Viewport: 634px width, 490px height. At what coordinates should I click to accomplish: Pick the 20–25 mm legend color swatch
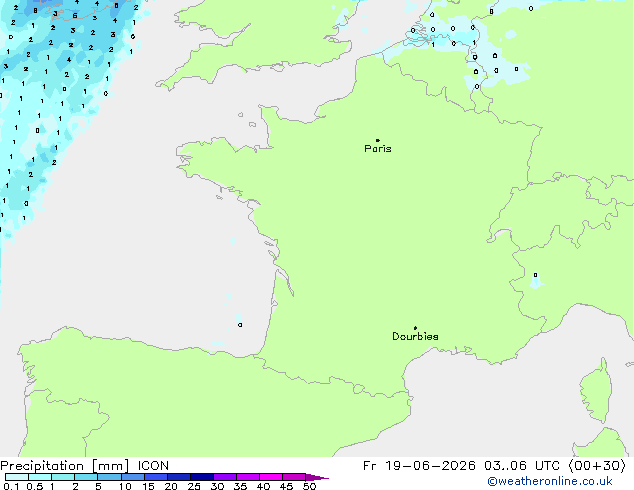pyautogui.click(x=179, y=477)
